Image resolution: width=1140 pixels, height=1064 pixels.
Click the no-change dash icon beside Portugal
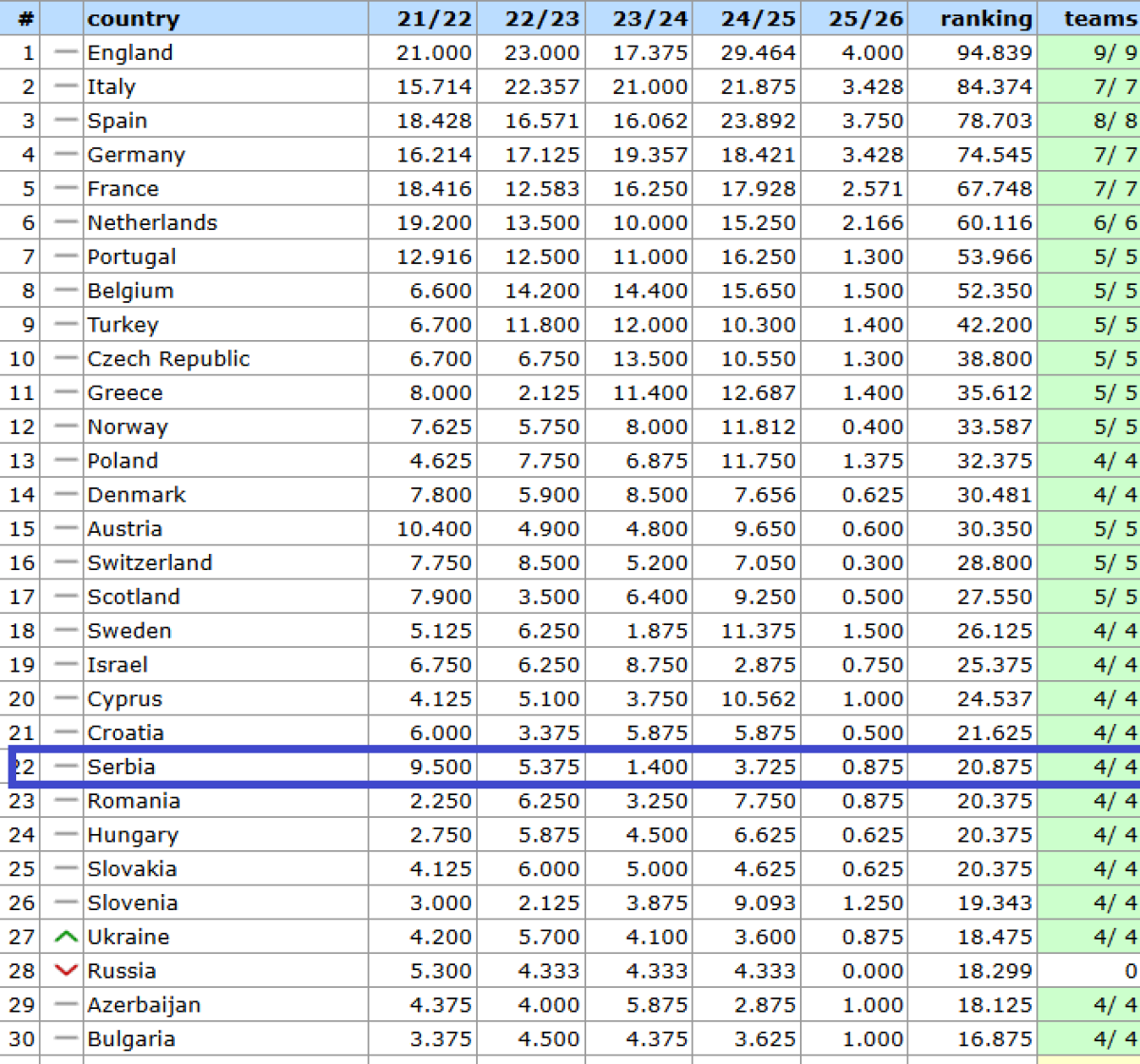point(66,256)
